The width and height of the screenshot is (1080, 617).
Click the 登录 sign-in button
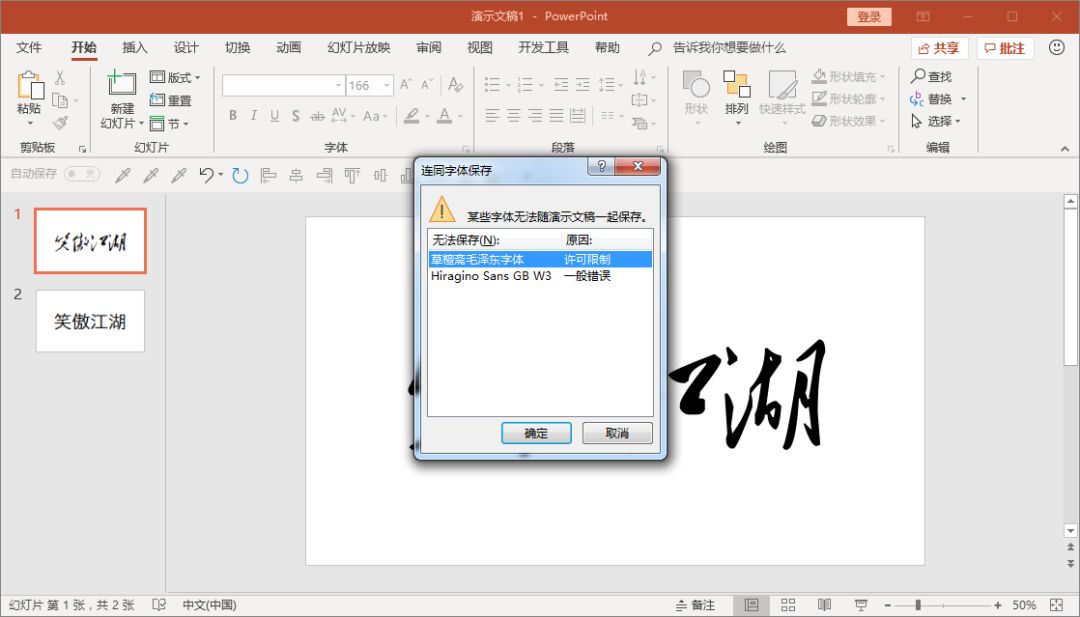(x=869, y=17)
